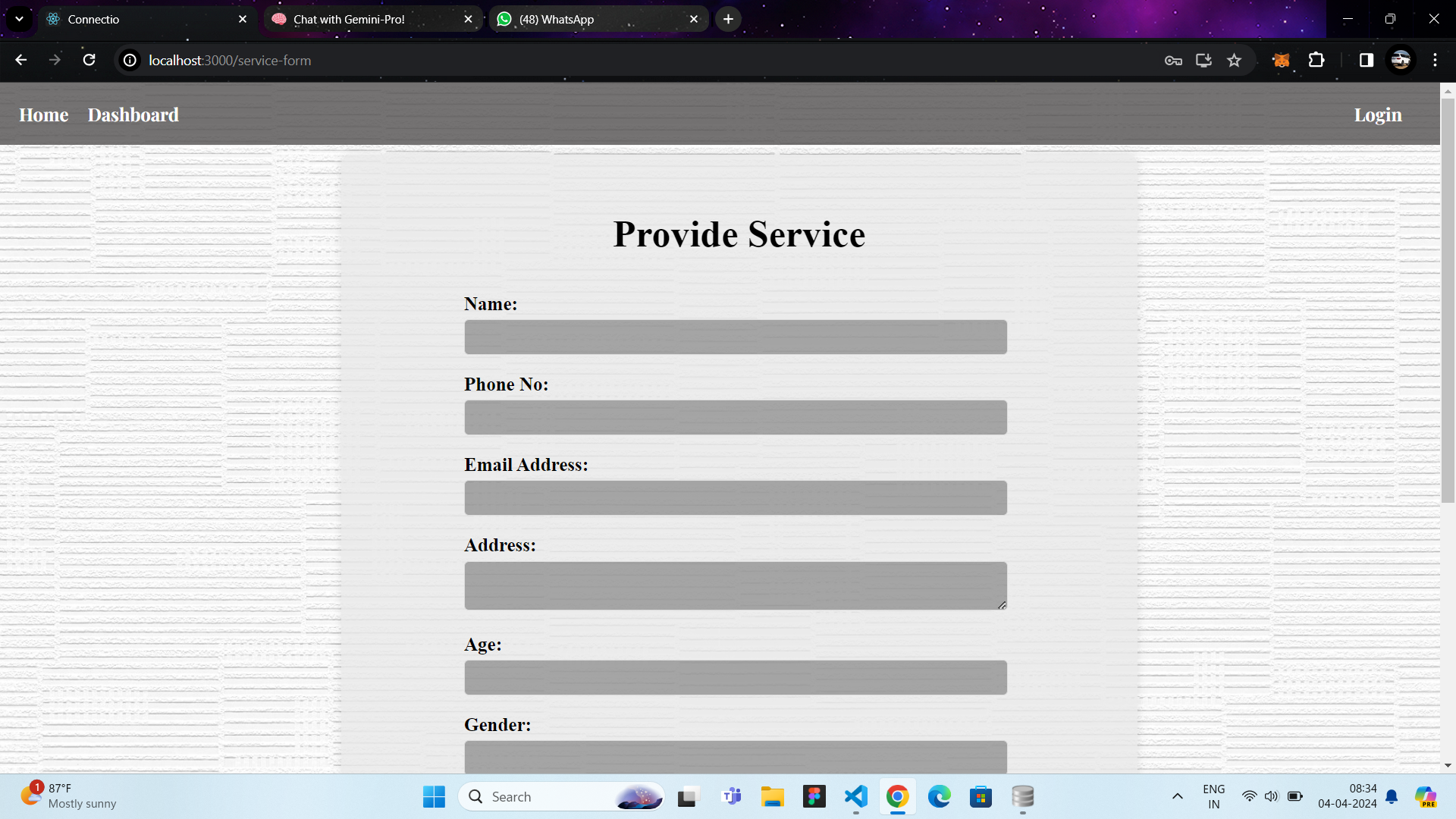Click the install app icon in address bar

tap(1203, 60)
